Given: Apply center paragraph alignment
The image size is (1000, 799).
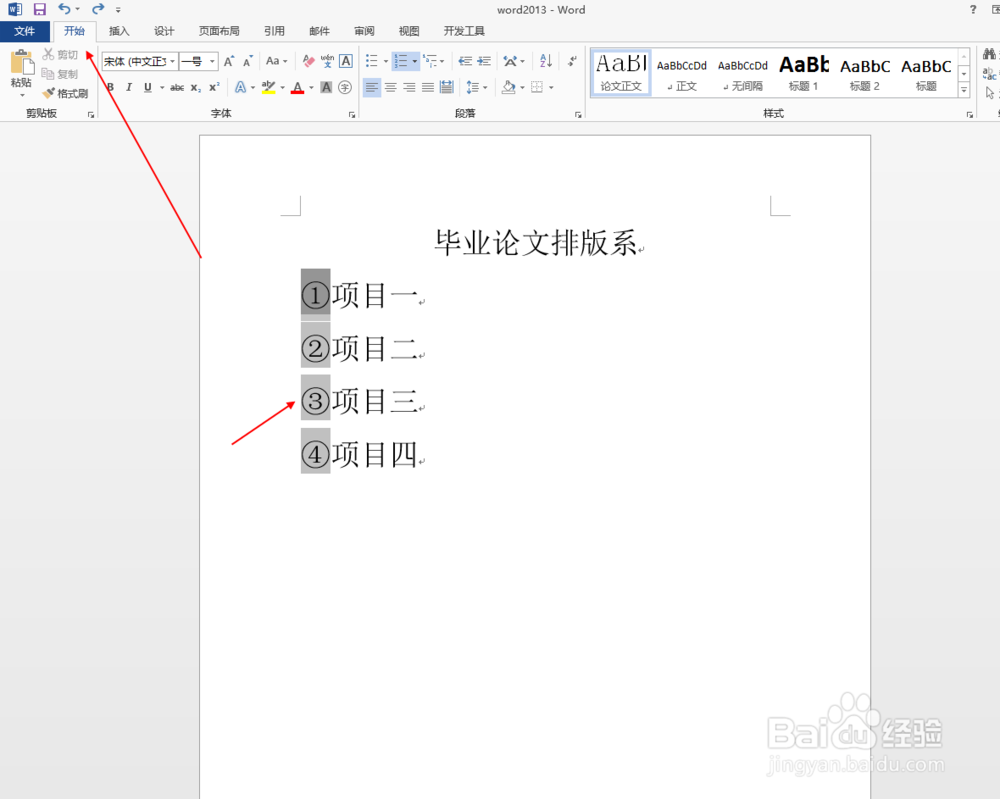Looking at the screenshot, I should tap(390, 88).
